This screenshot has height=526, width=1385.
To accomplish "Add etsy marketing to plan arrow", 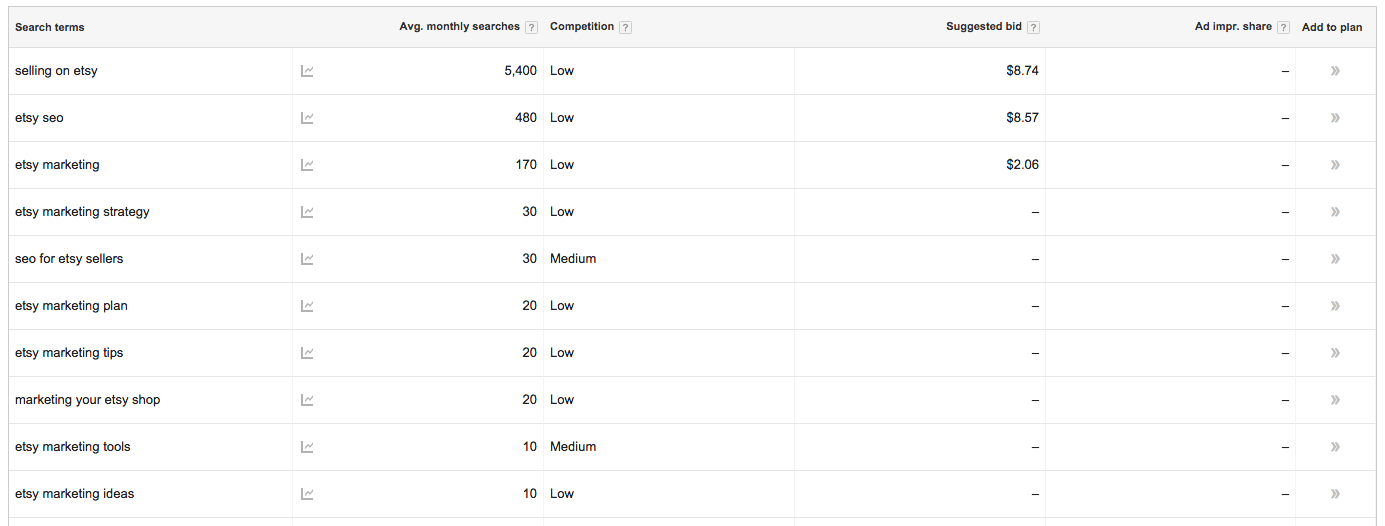I will coord(1335,165).
